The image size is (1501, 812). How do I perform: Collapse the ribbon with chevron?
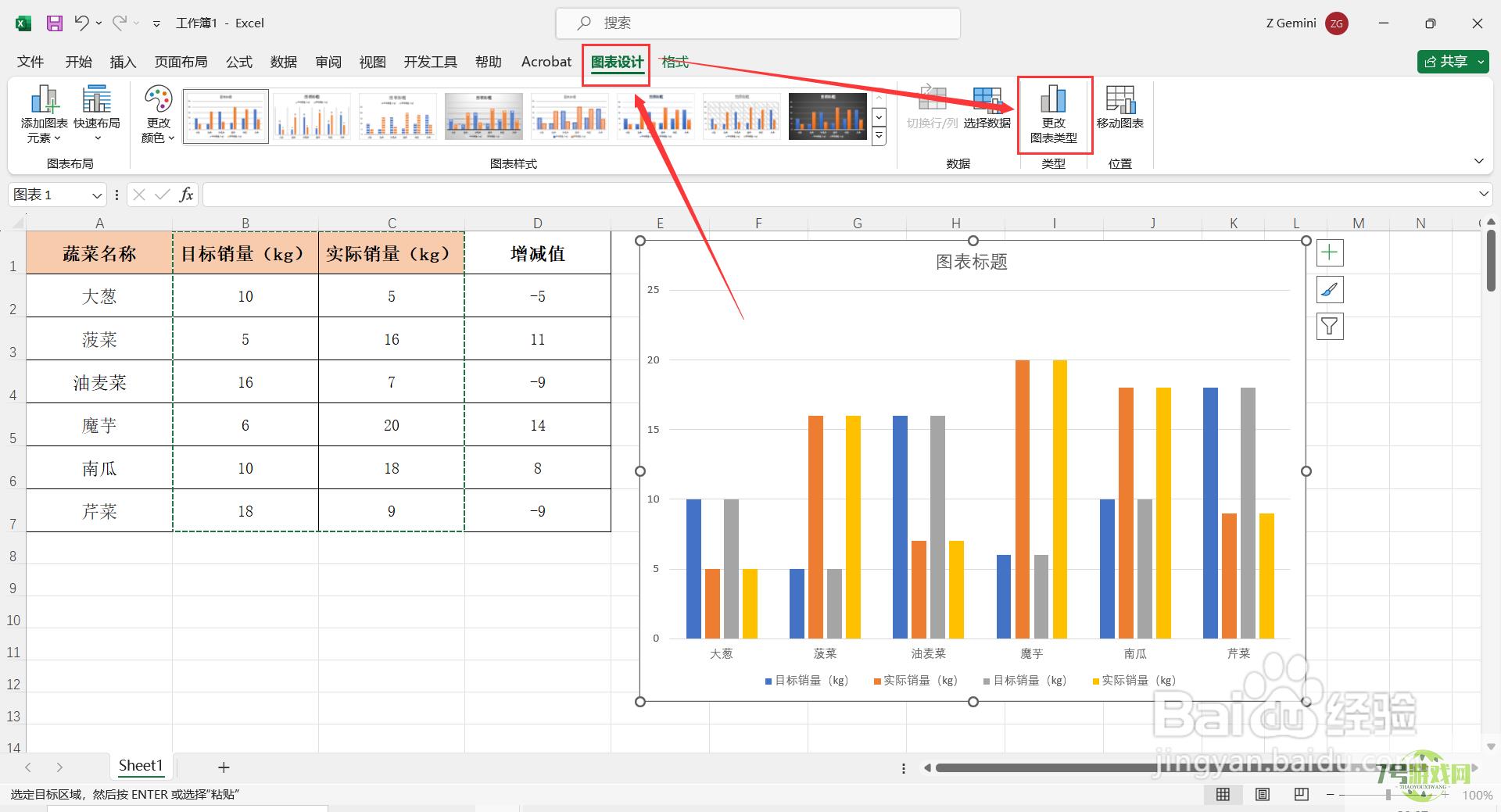(1478, 161)
